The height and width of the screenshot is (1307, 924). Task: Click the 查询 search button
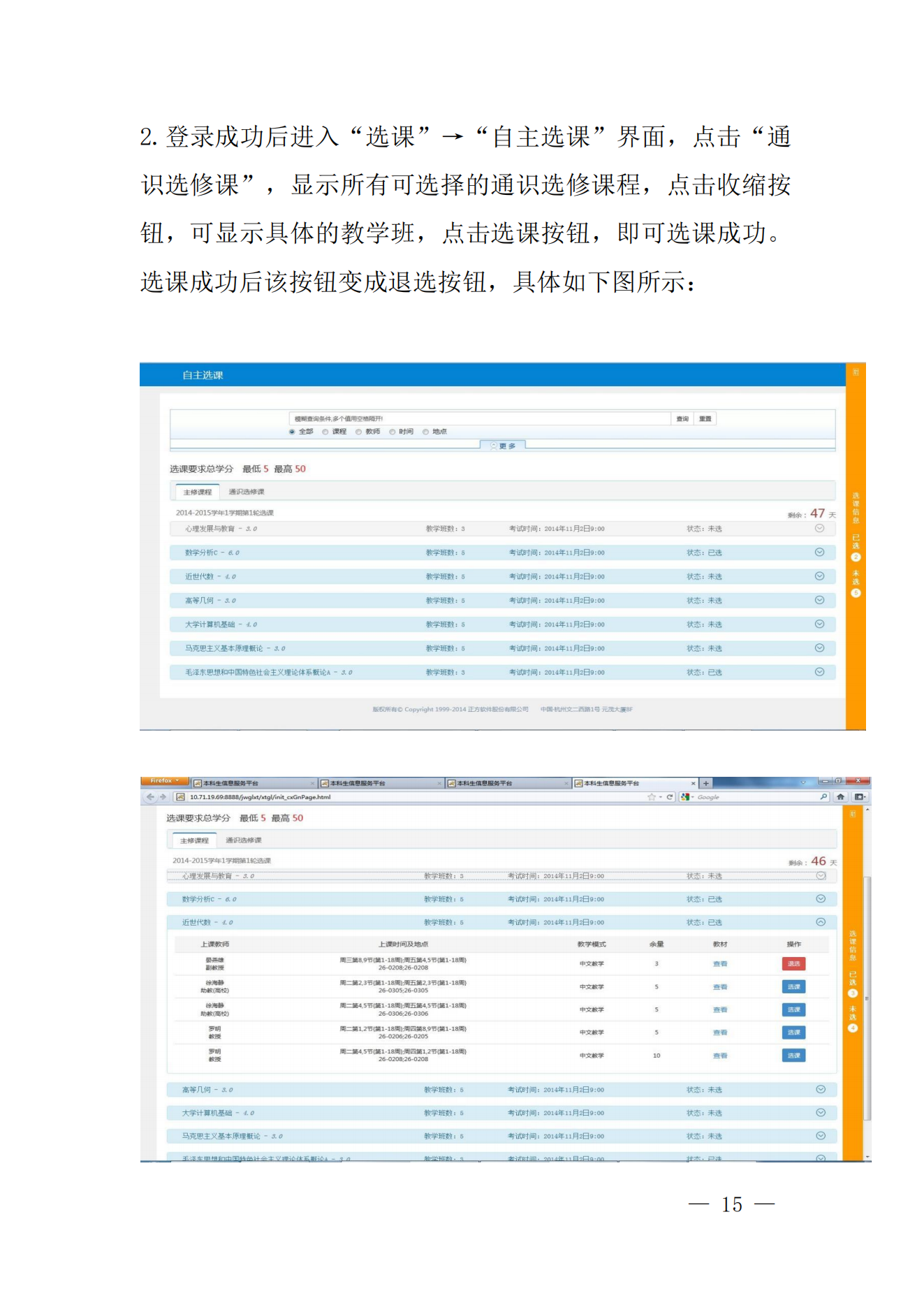682,418
